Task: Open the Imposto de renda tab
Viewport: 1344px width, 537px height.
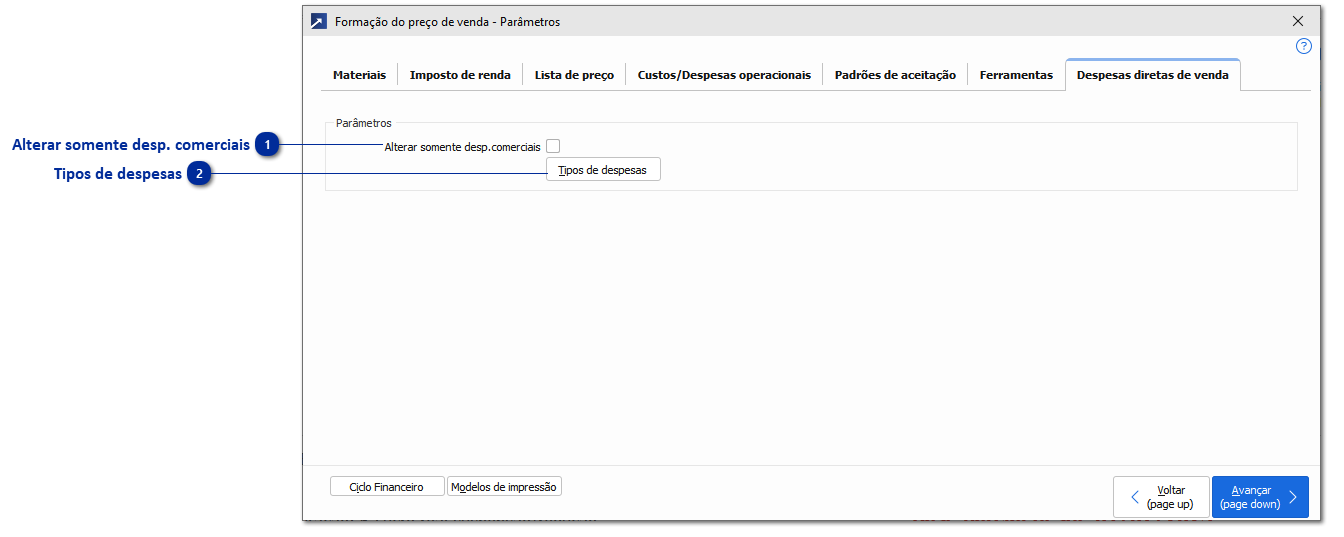Action: point(460,75)
